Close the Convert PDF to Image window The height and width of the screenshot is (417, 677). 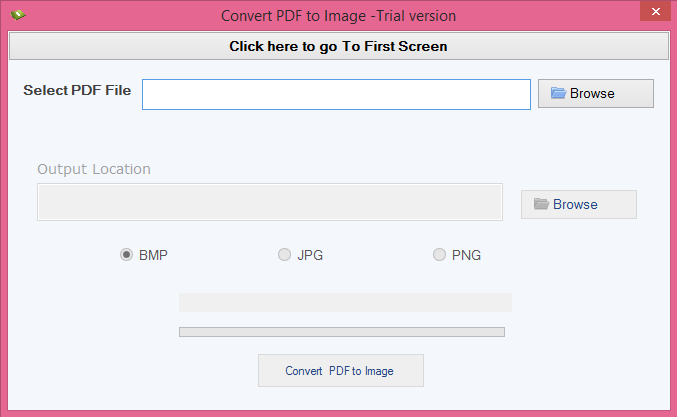point(655,12)
